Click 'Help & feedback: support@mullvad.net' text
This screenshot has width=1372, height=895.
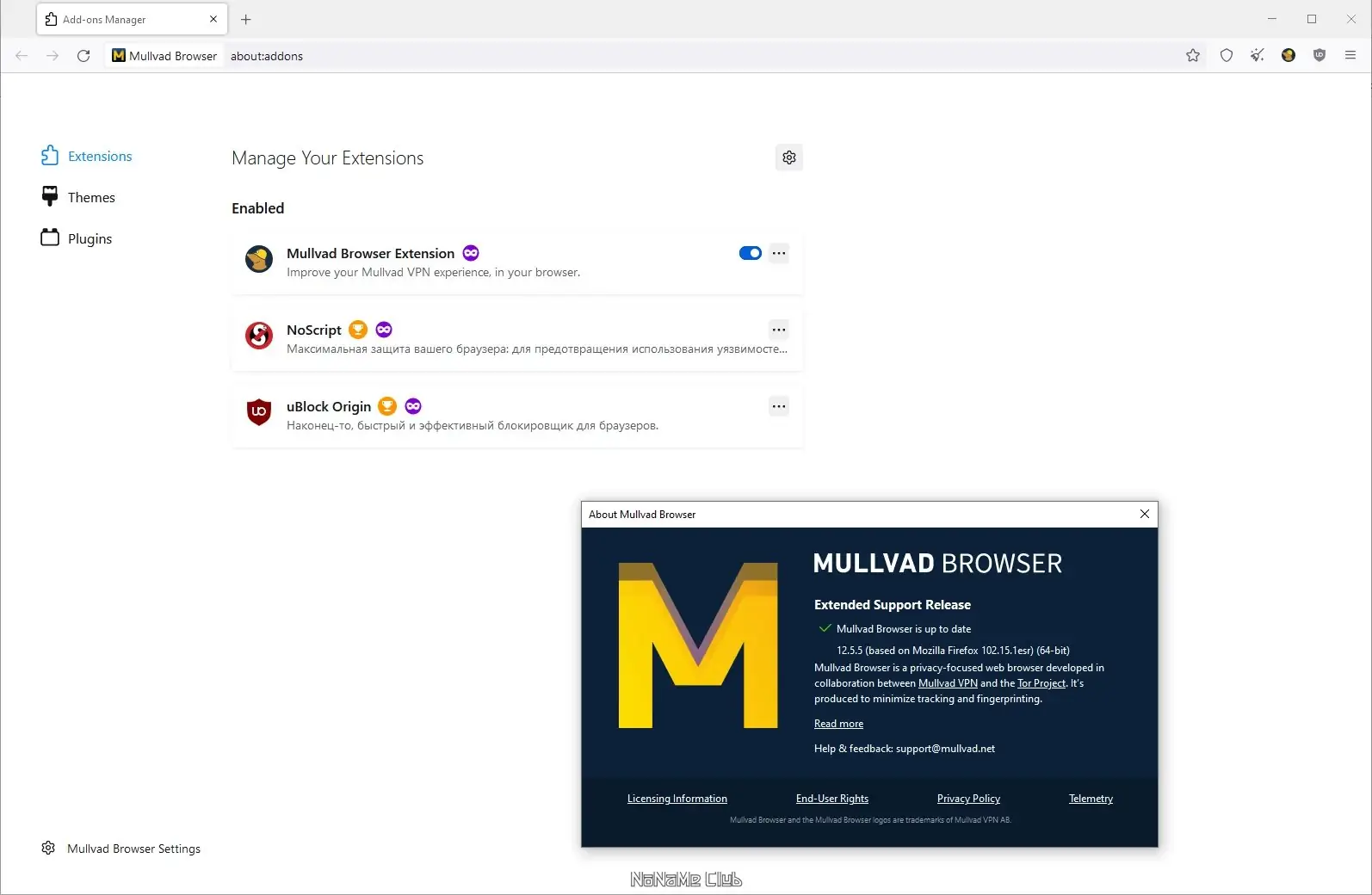coord(905,749)
